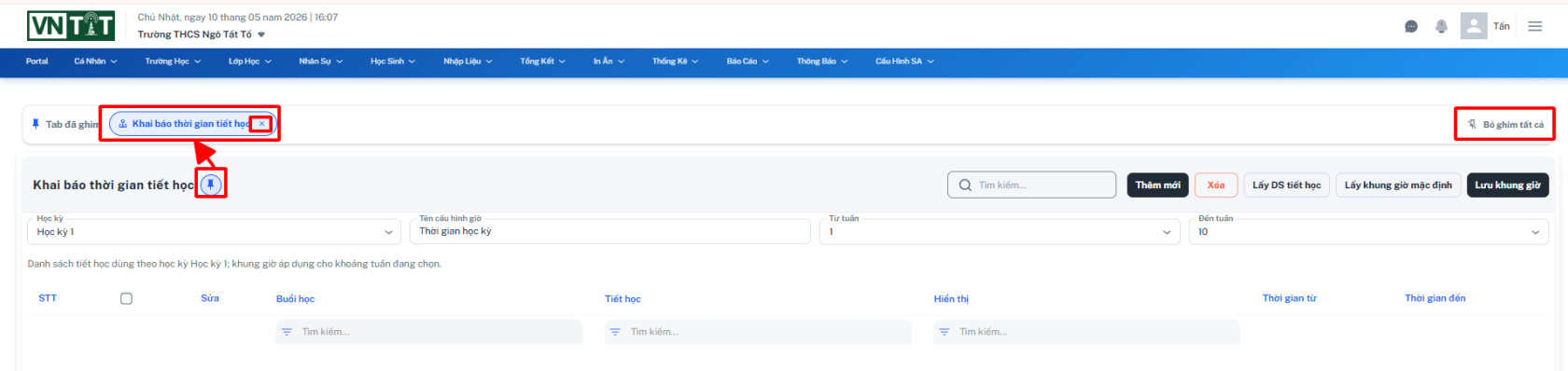Open the Học Sinh menu
The width and height of the screenshot is (1568, 371).
click(393, 62)
